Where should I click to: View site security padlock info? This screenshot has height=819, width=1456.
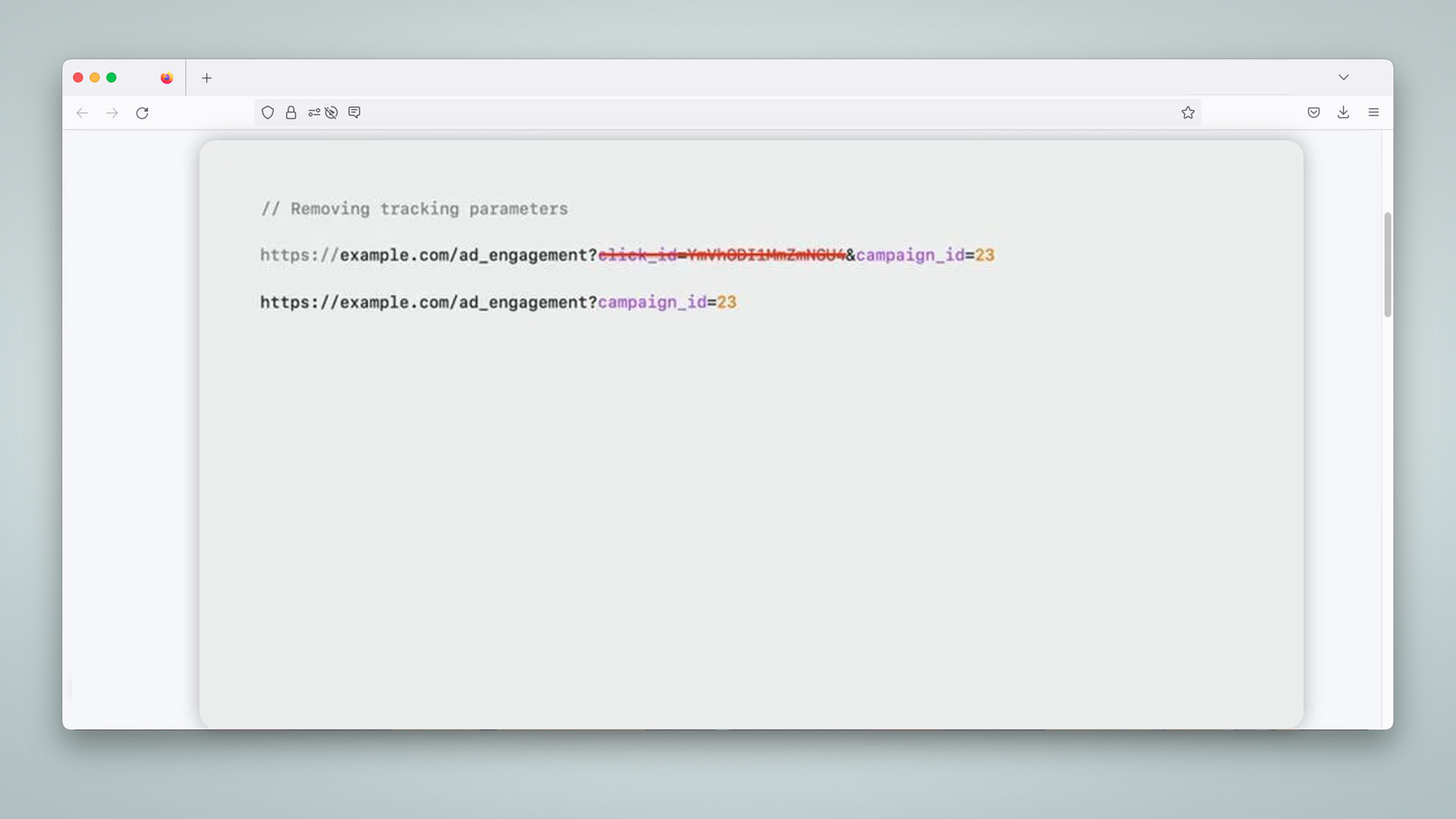(x=290, y=112)
